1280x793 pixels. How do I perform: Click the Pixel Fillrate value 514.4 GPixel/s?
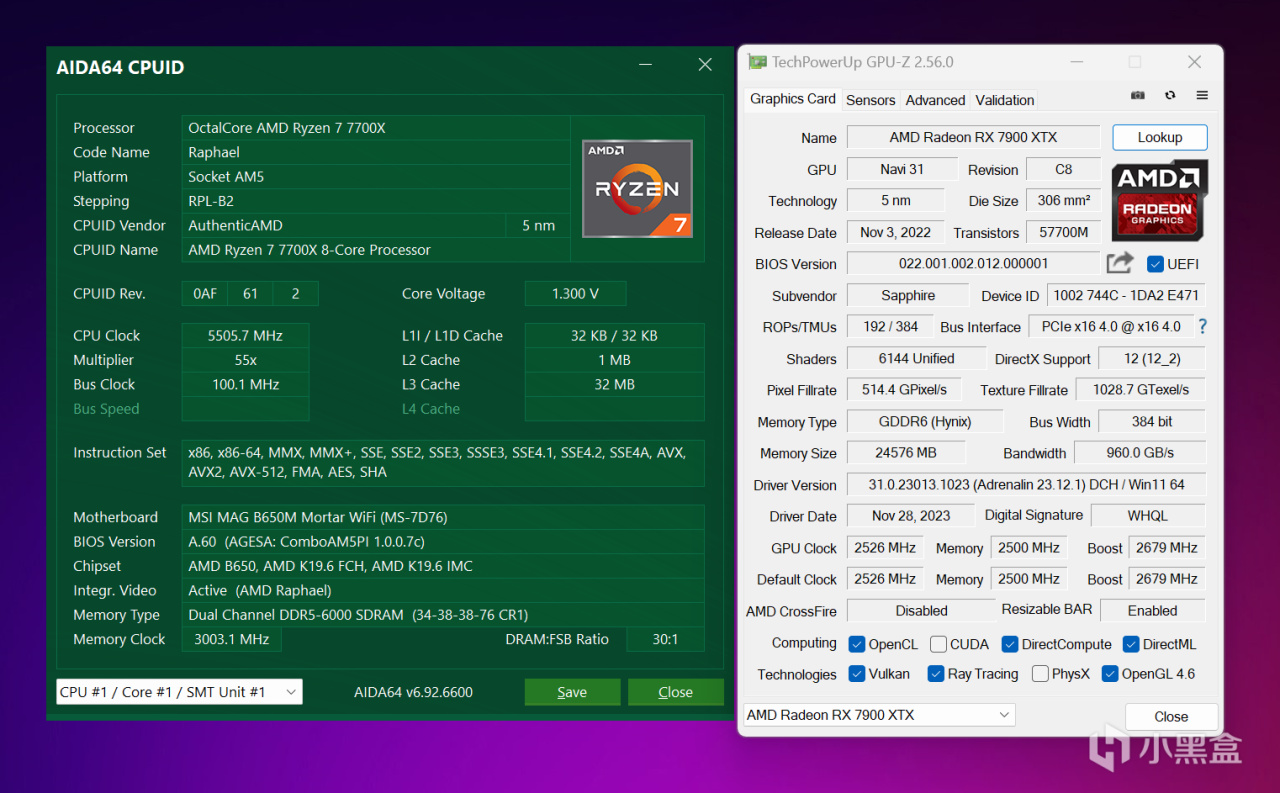[x=904, y=390]
